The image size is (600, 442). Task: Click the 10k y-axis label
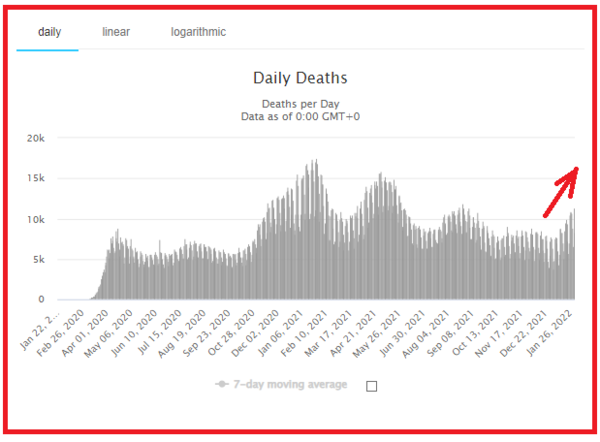click(x=35, y=219)
